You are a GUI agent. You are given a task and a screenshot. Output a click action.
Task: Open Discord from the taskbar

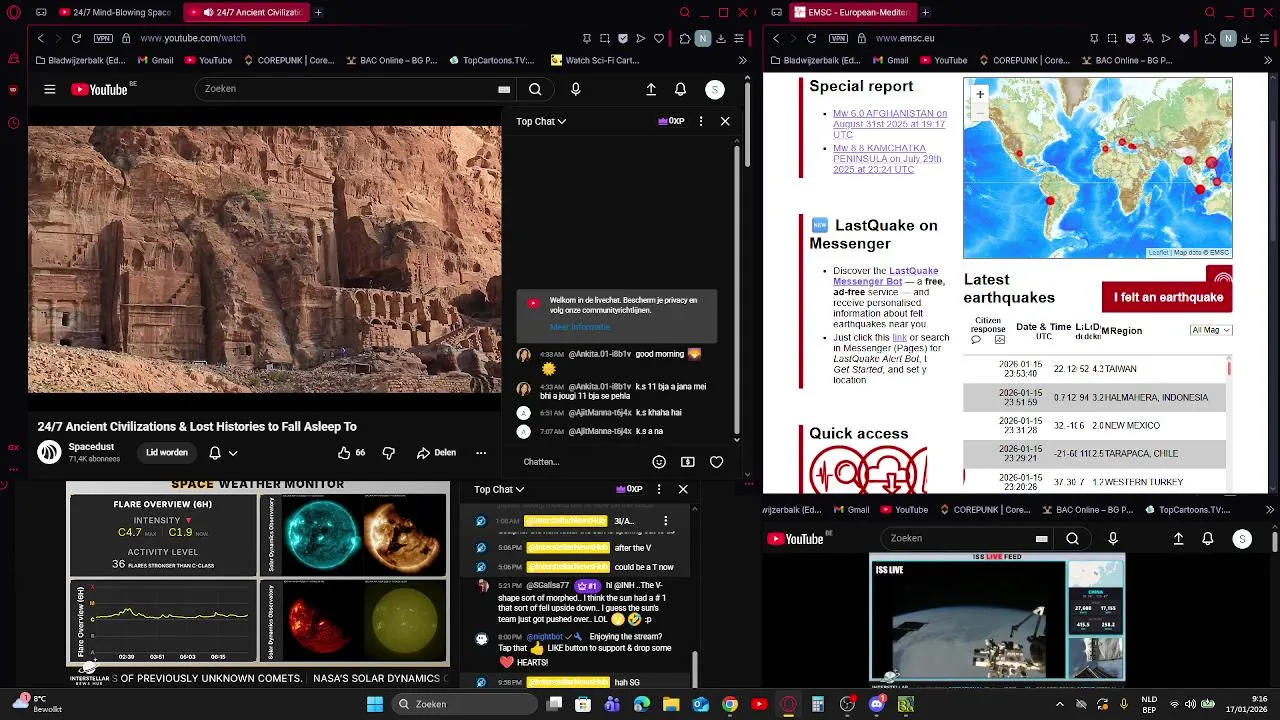[877, 704]
